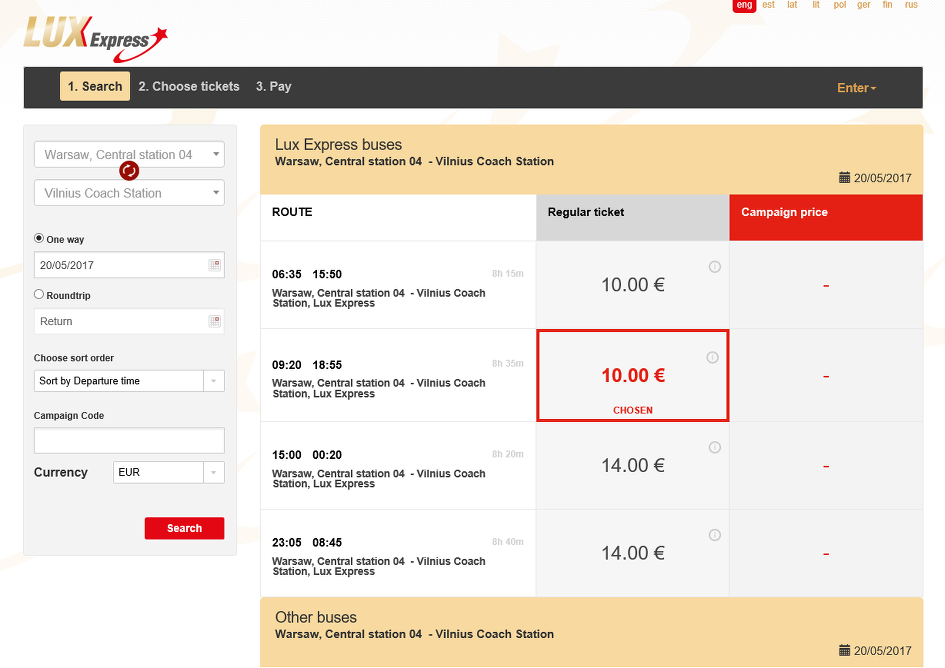Show info for the 06:35 departure ticket
Screen dimensions: 945x668
tap(715, 266)
